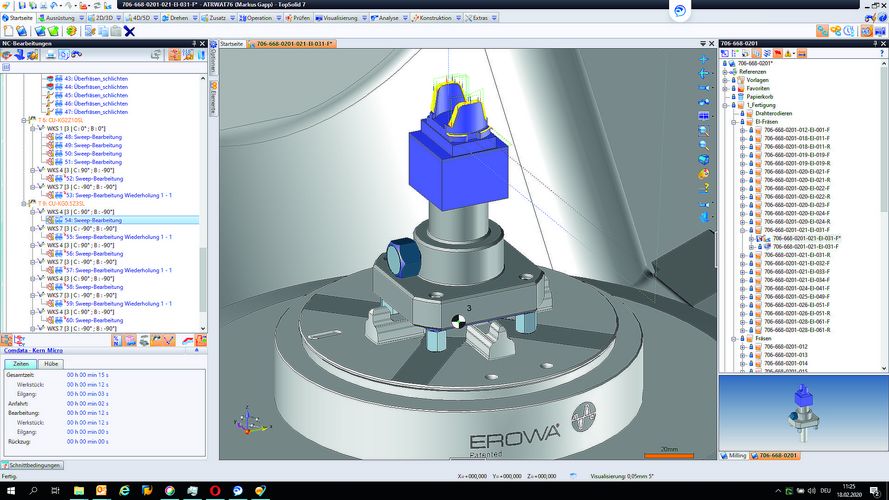This screenshot has width=889, height=500.
Task: Click the New document icon in toolbar
Action: [9, 31]
